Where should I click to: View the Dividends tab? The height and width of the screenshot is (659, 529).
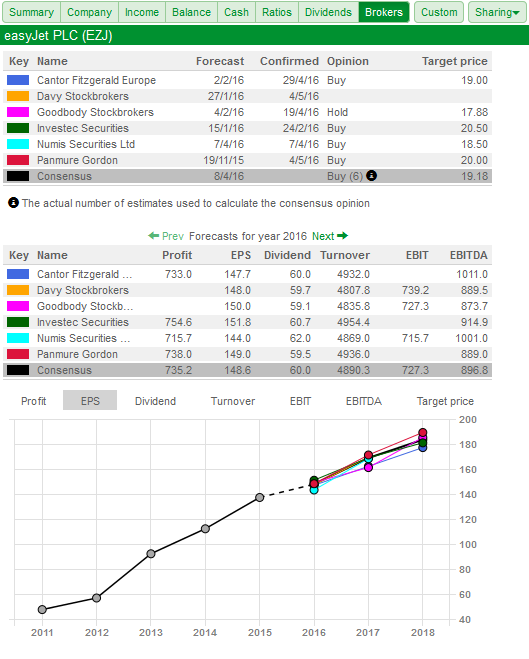point(329,12)
